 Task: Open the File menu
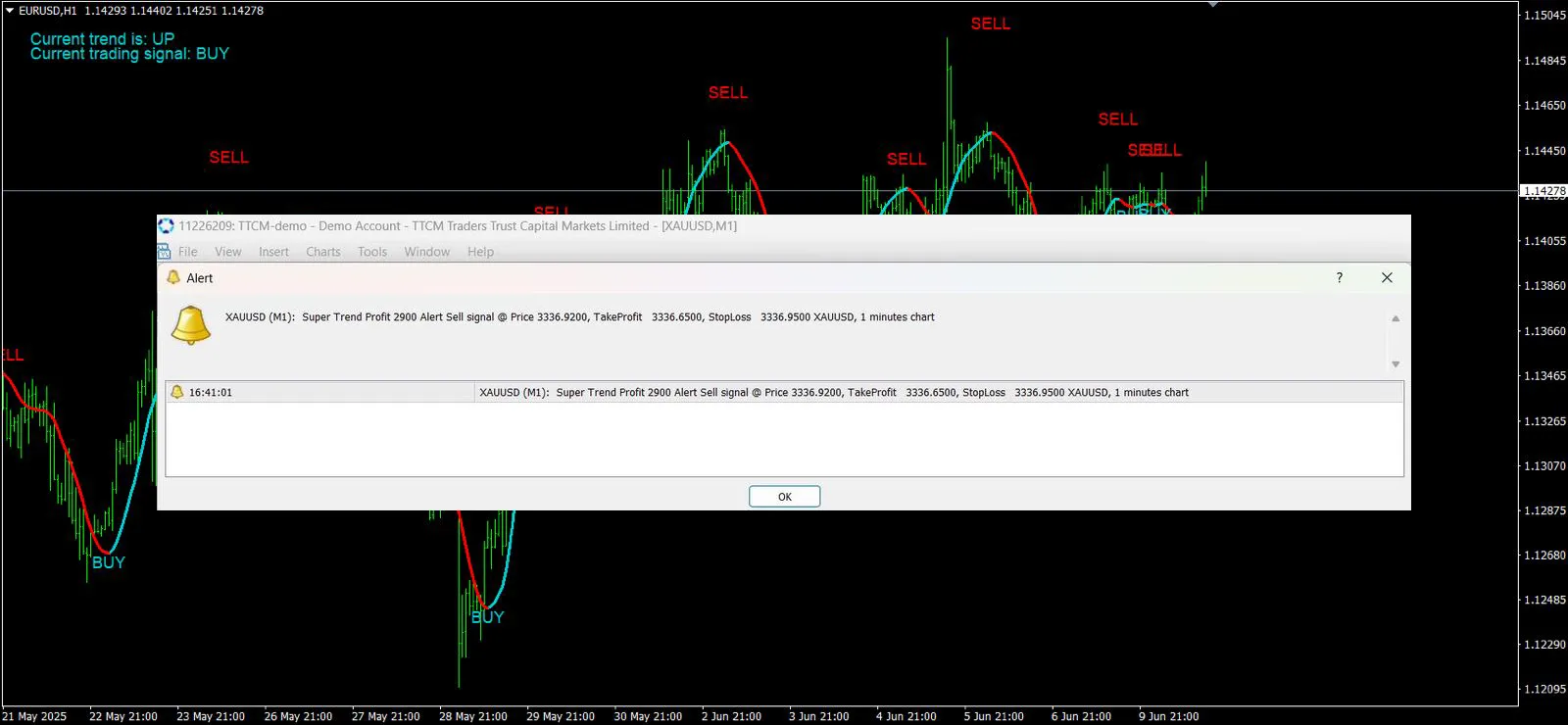[188, 252]
